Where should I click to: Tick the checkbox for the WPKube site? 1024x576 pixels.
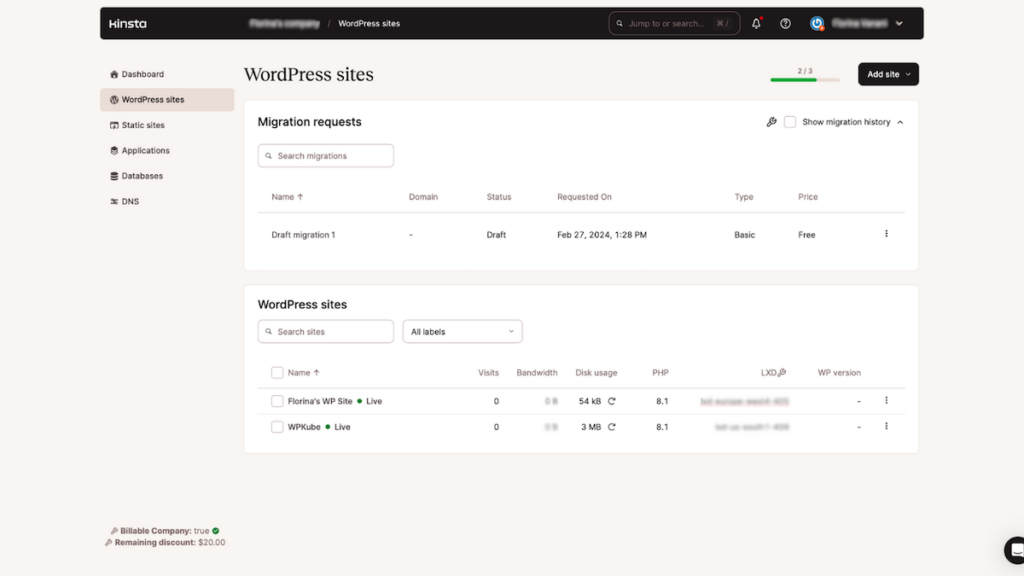[277, 427]
